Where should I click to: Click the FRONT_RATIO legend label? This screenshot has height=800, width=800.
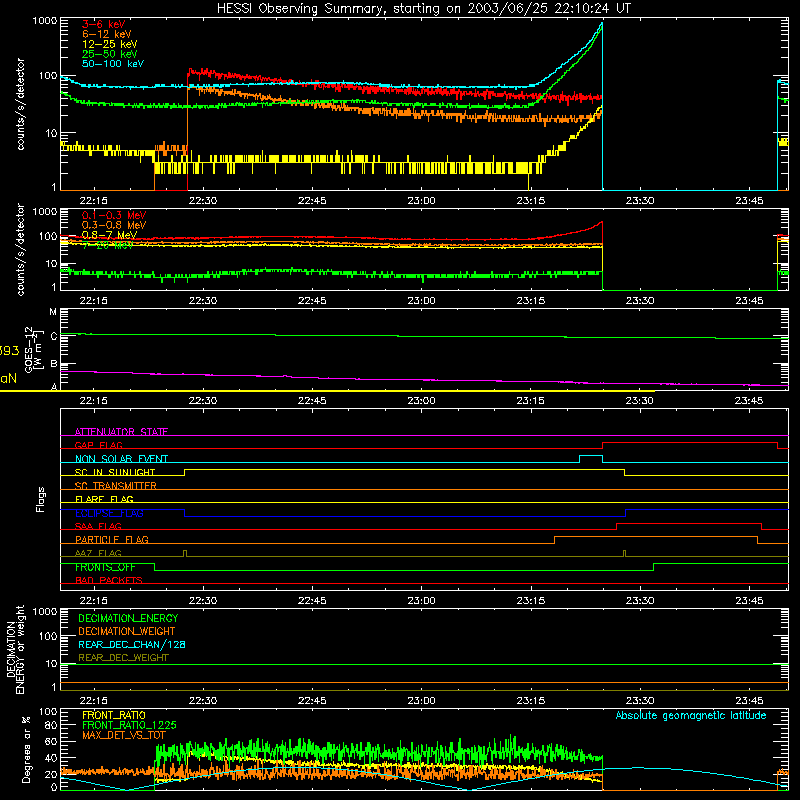click(x=114, y=715)
